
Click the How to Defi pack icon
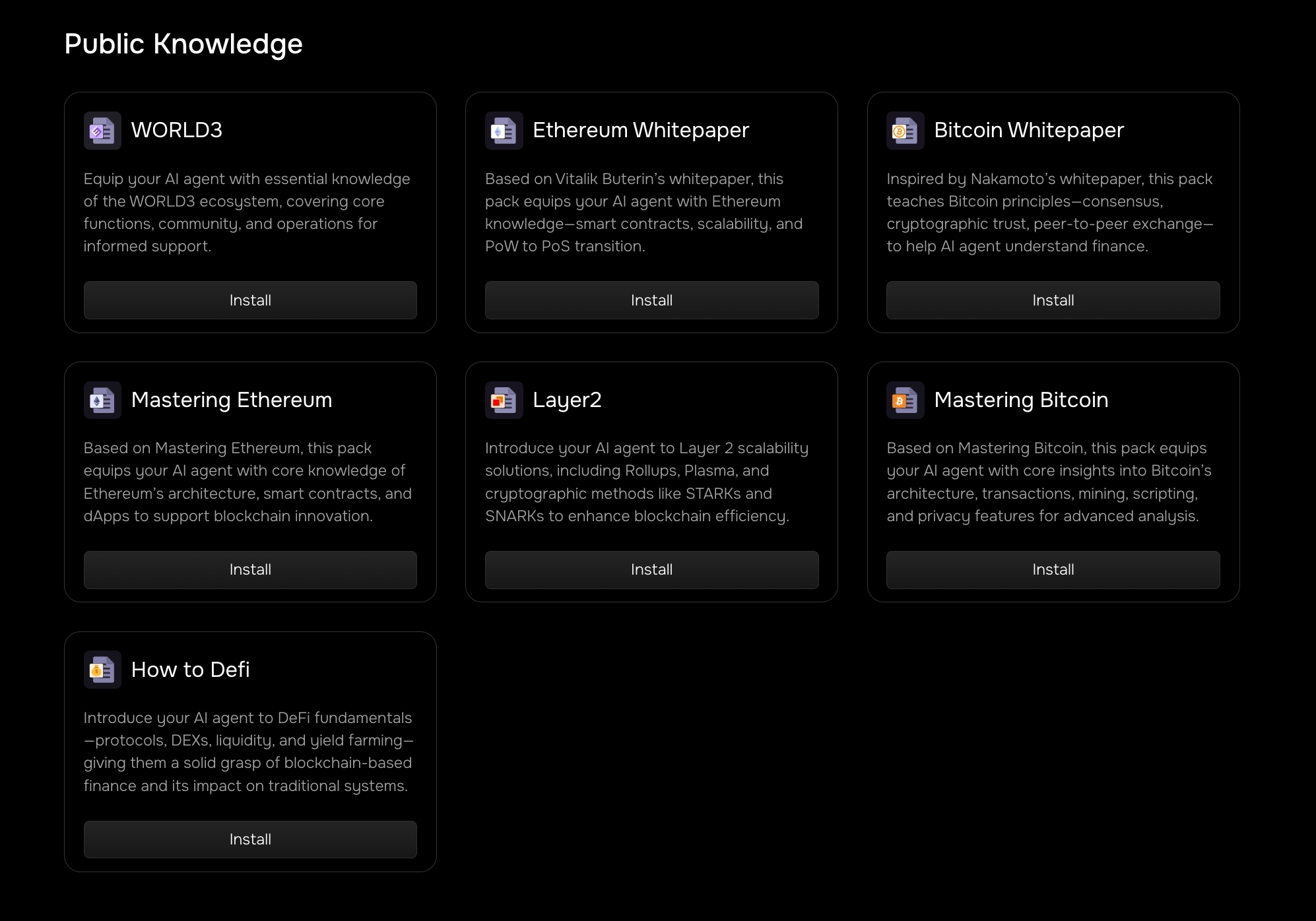tap(102, 670)
